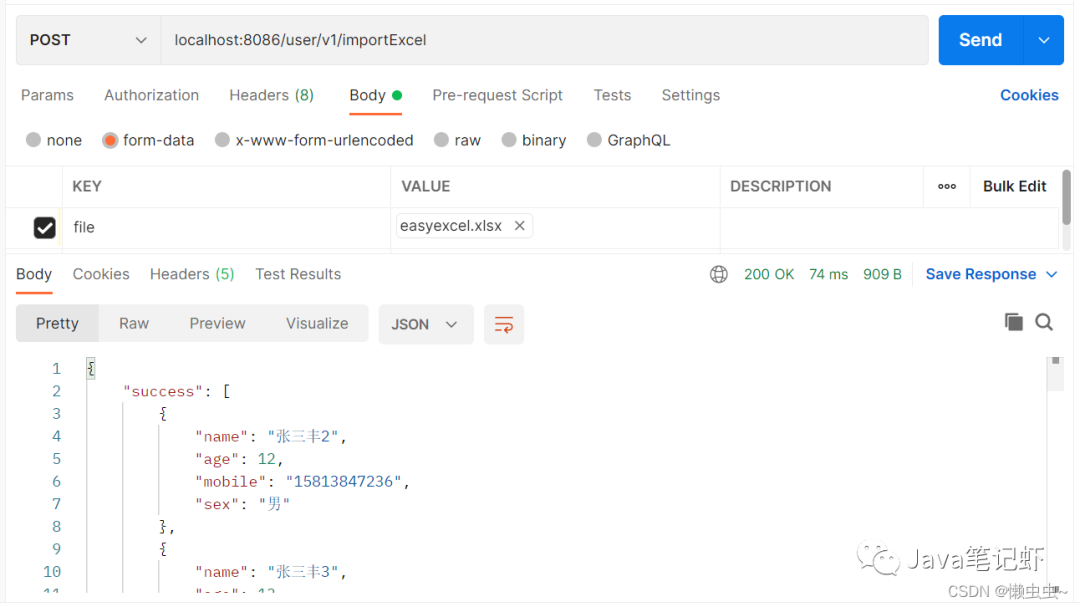The width and height of the screenshot is (1080, 607).
Task: Click the VALUE column header
Action: tap(426, 187)
